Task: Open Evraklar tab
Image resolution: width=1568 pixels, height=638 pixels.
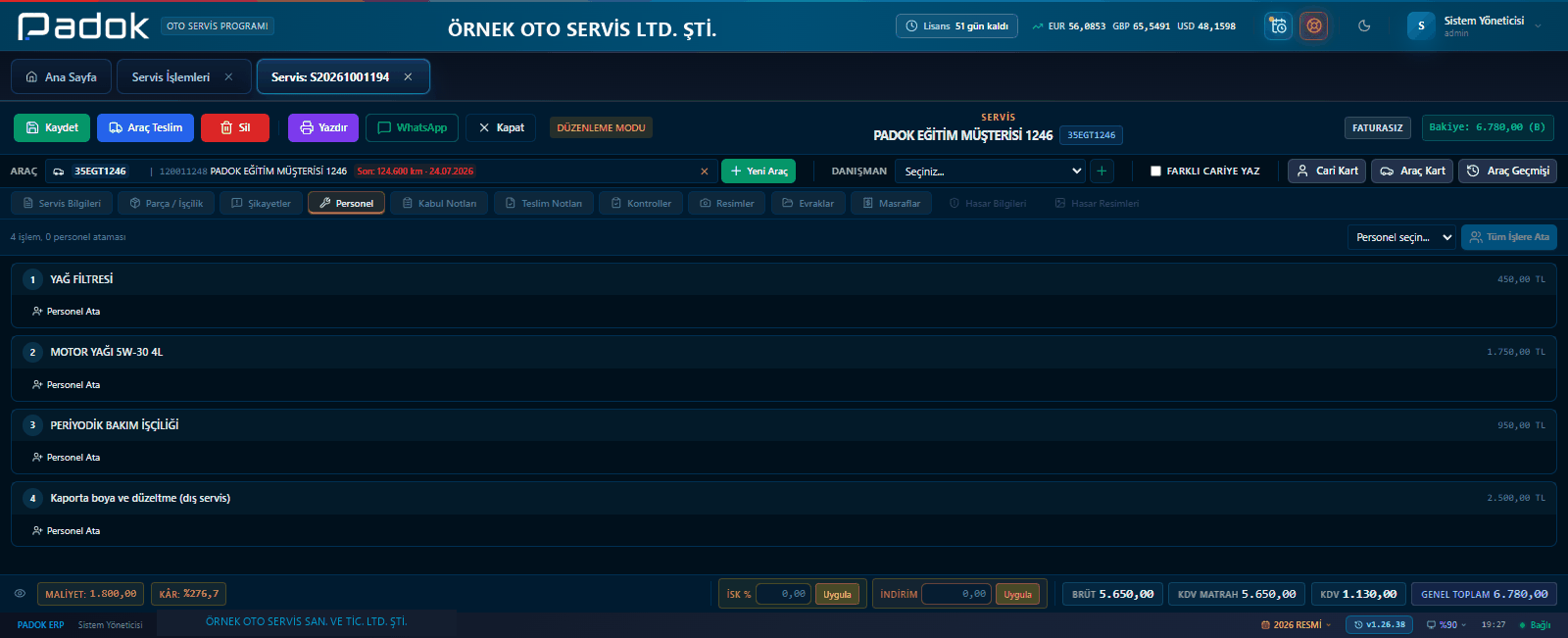Action: (808, 203)
